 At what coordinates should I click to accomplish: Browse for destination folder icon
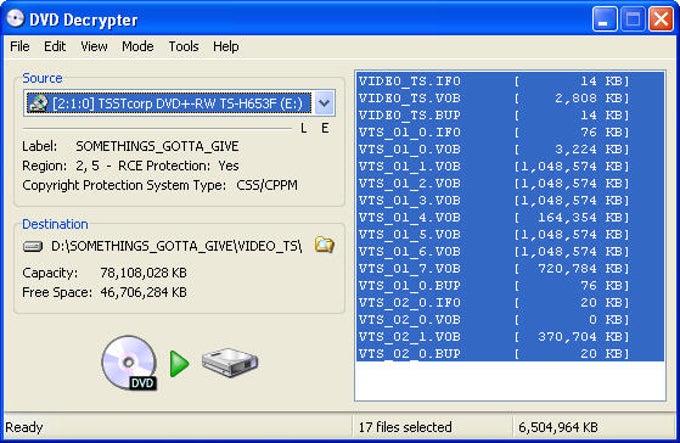(324, 245)
